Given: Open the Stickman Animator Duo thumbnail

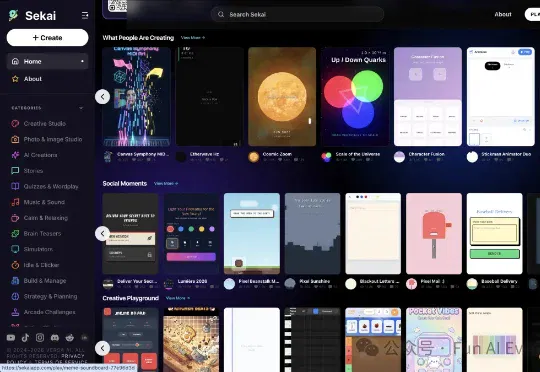Looking at the screenshot, I should (x=501, y=97).
